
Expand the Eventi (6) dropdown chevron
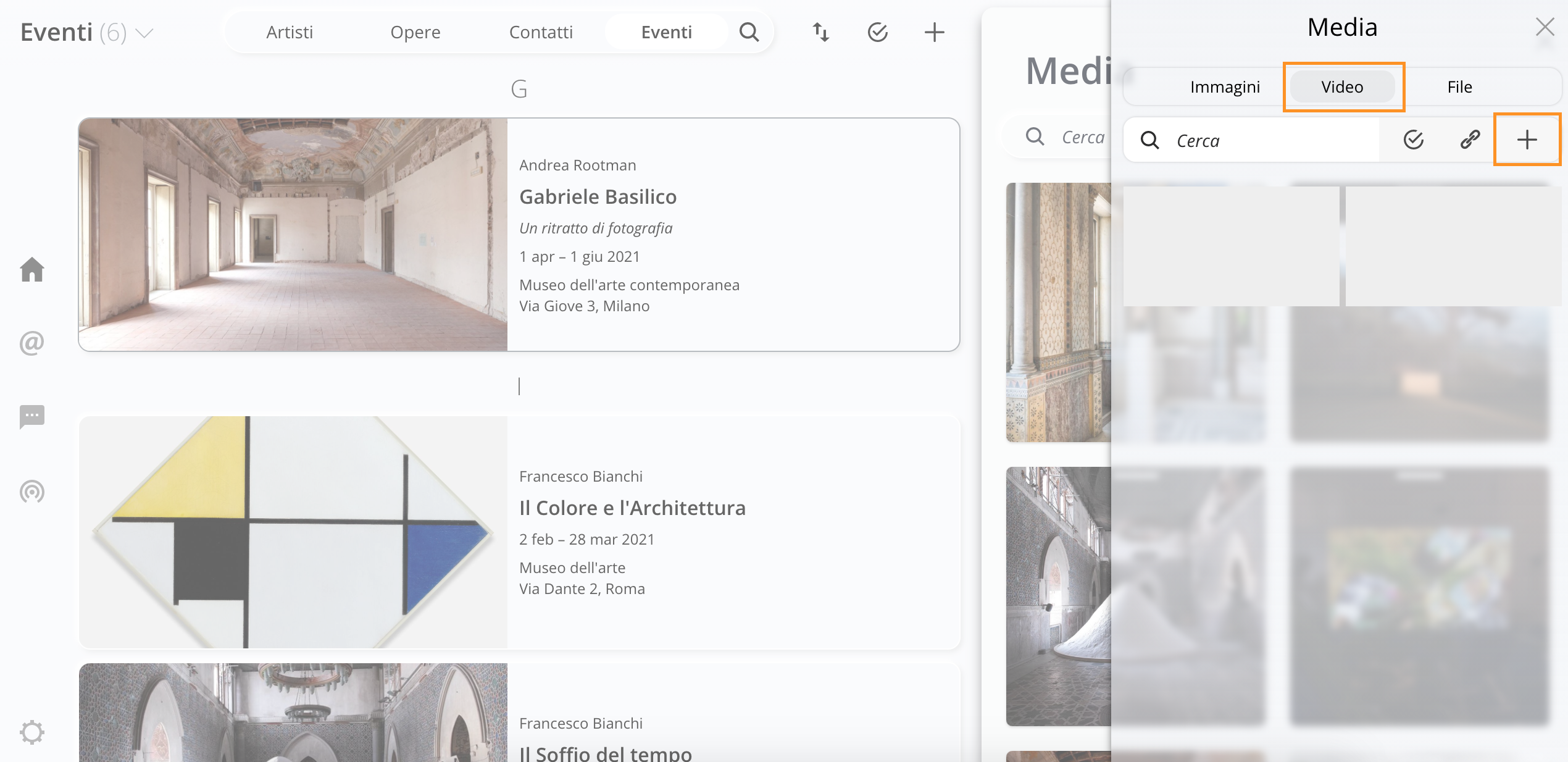[144, 33]
